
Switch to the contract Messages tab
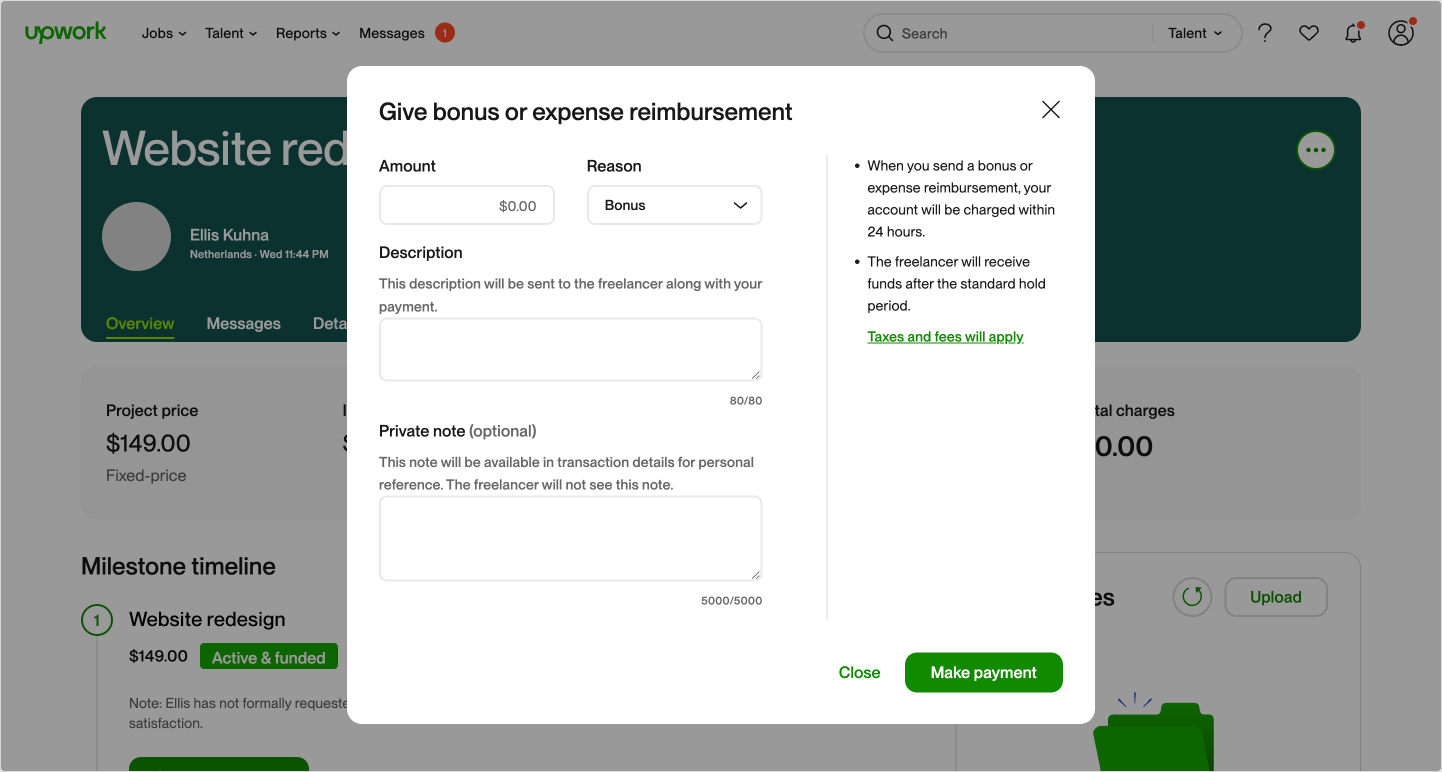243,323
